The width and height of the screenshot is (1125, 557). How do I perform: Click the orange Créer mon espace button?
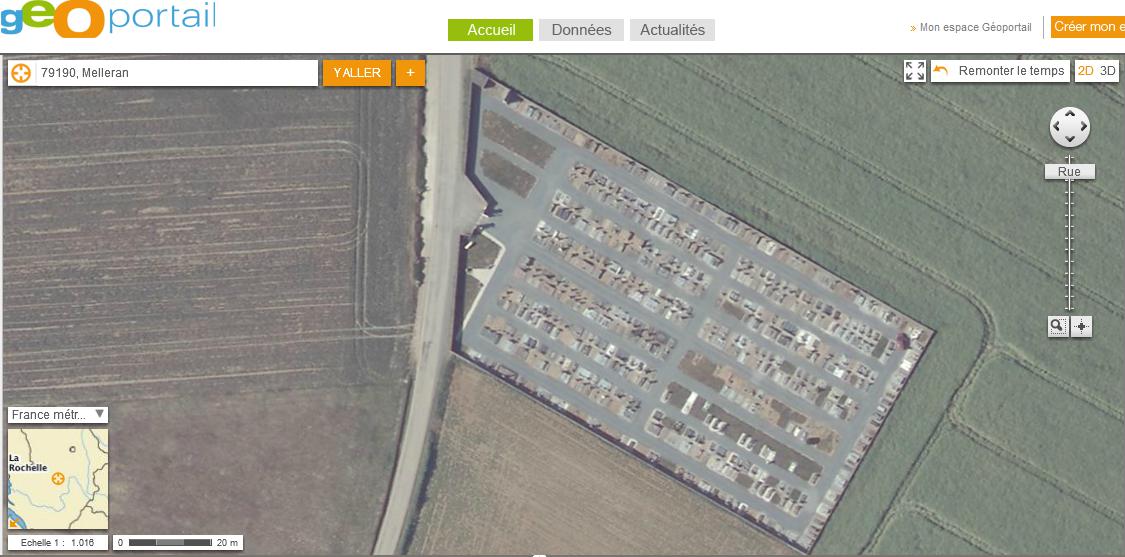click(1088, 27)
